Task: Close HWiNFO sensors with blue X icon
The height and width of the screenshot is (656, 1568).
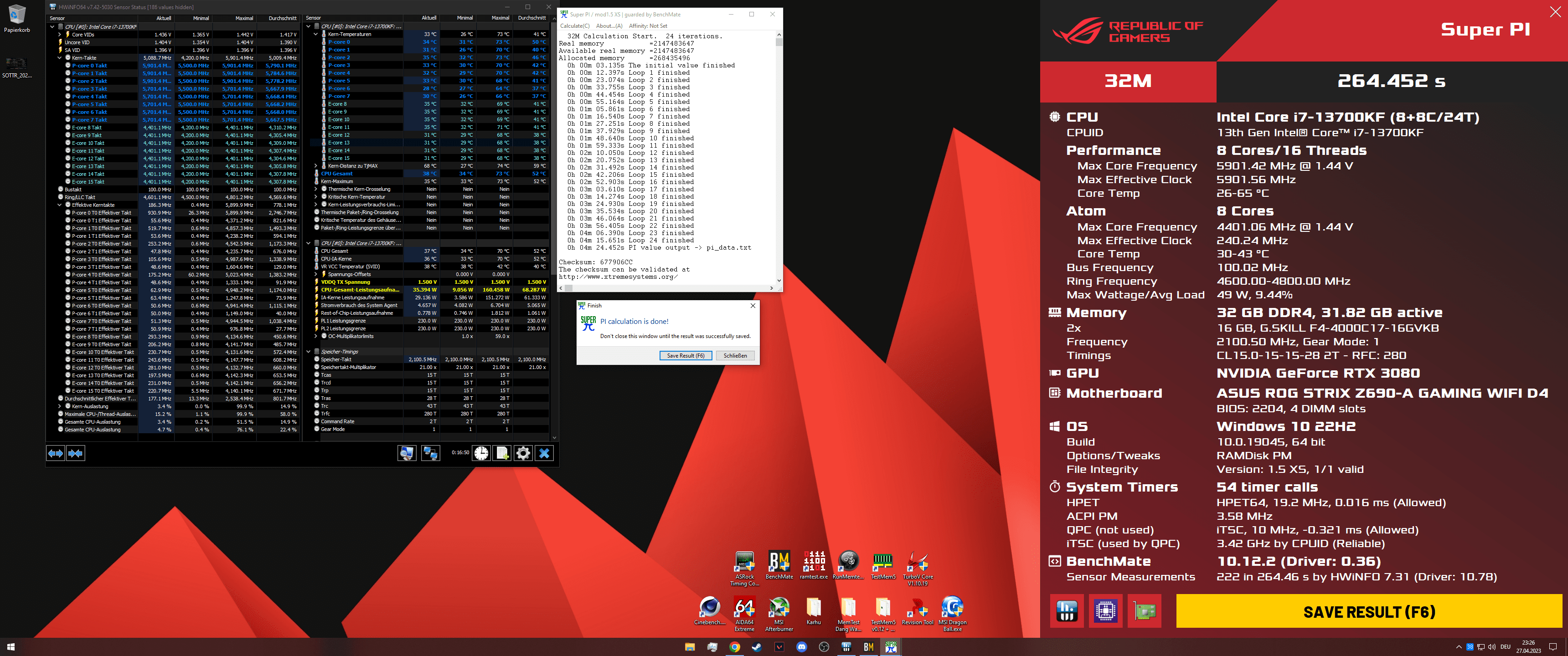Action: (x=544, y=453)
